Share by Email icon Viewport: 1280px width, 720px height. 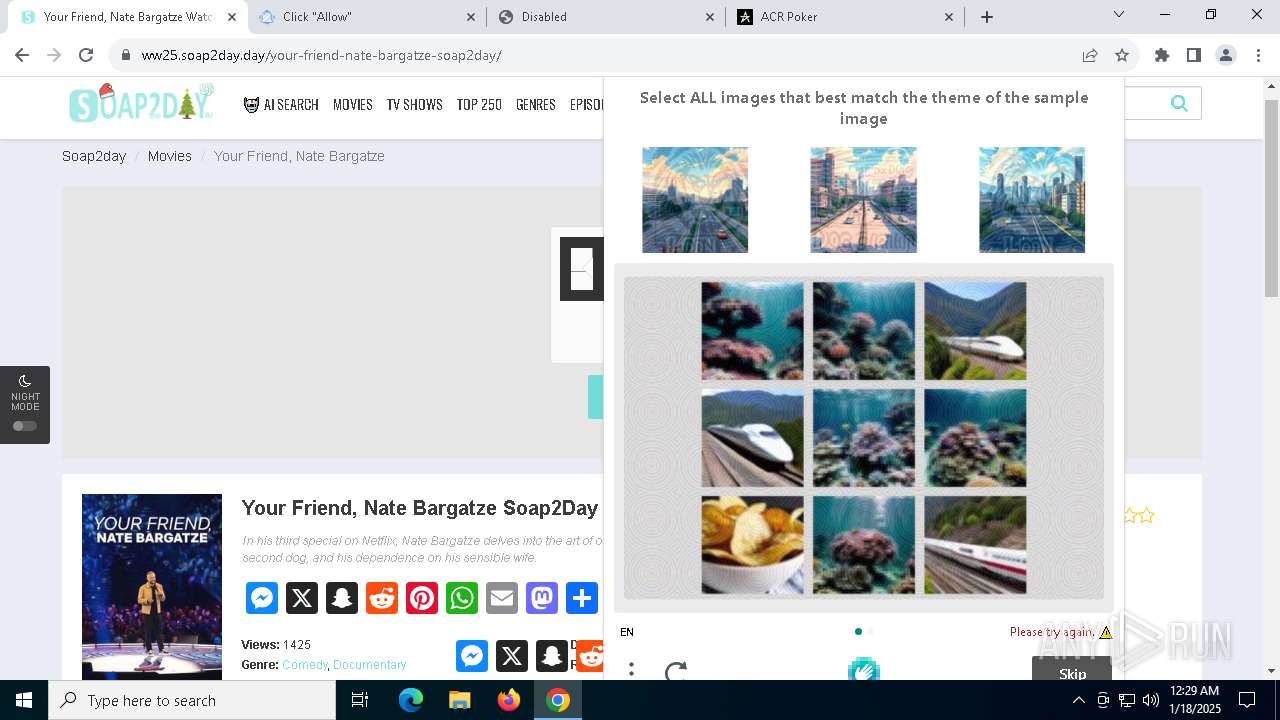point(502,598)
